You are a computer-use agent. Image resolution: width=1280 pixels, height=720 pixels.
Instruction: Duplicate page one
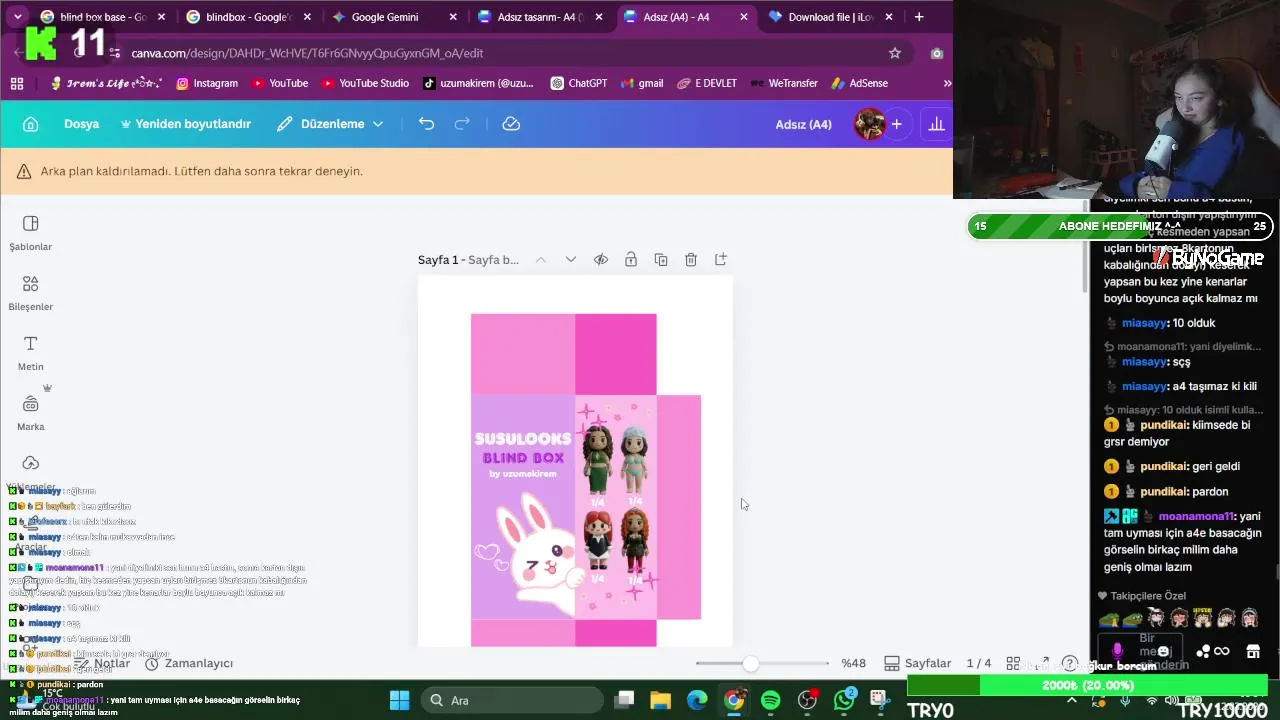(x=661, y=260)
